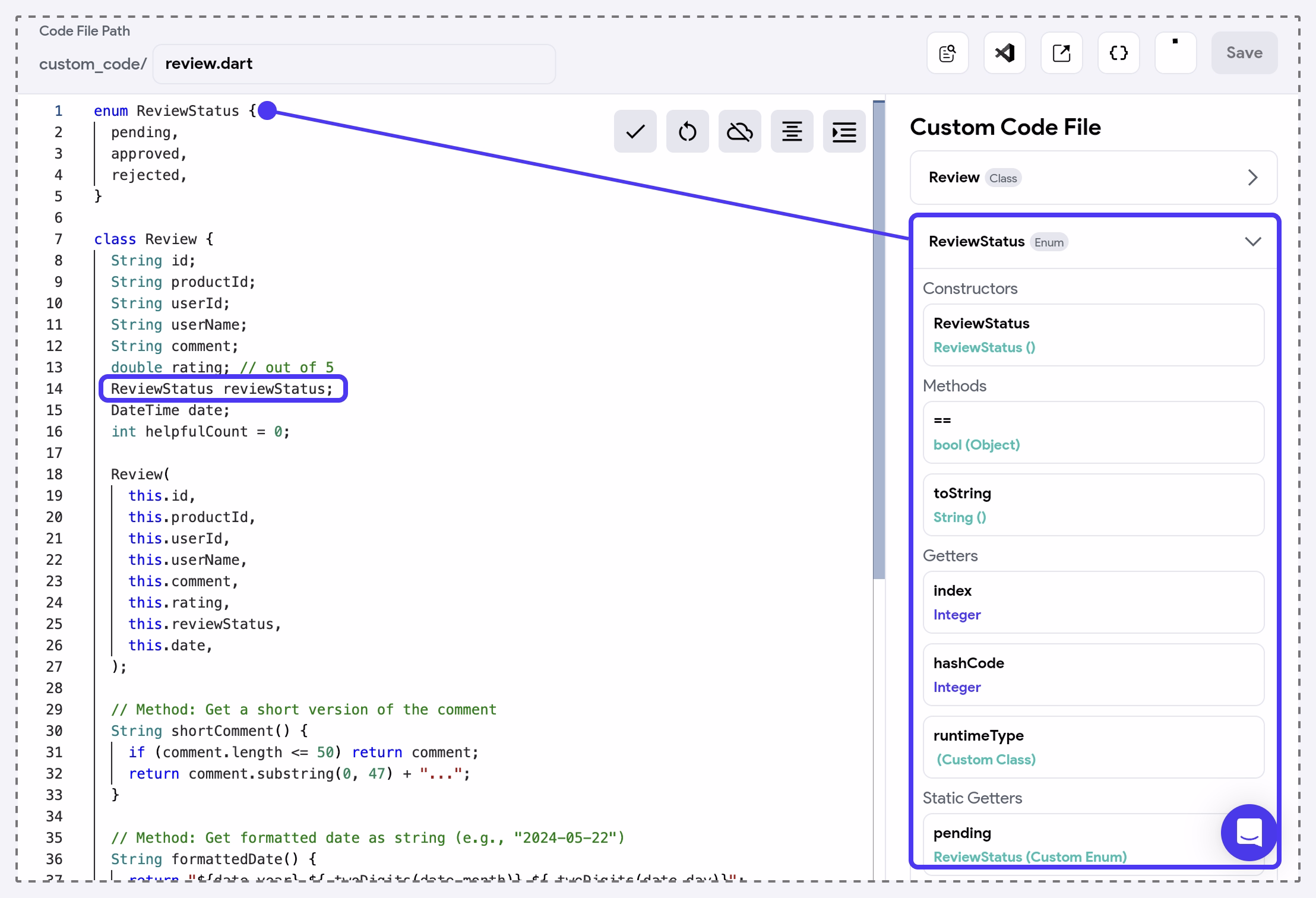
Task: Click the Save button
Action: click(1245, 53)
